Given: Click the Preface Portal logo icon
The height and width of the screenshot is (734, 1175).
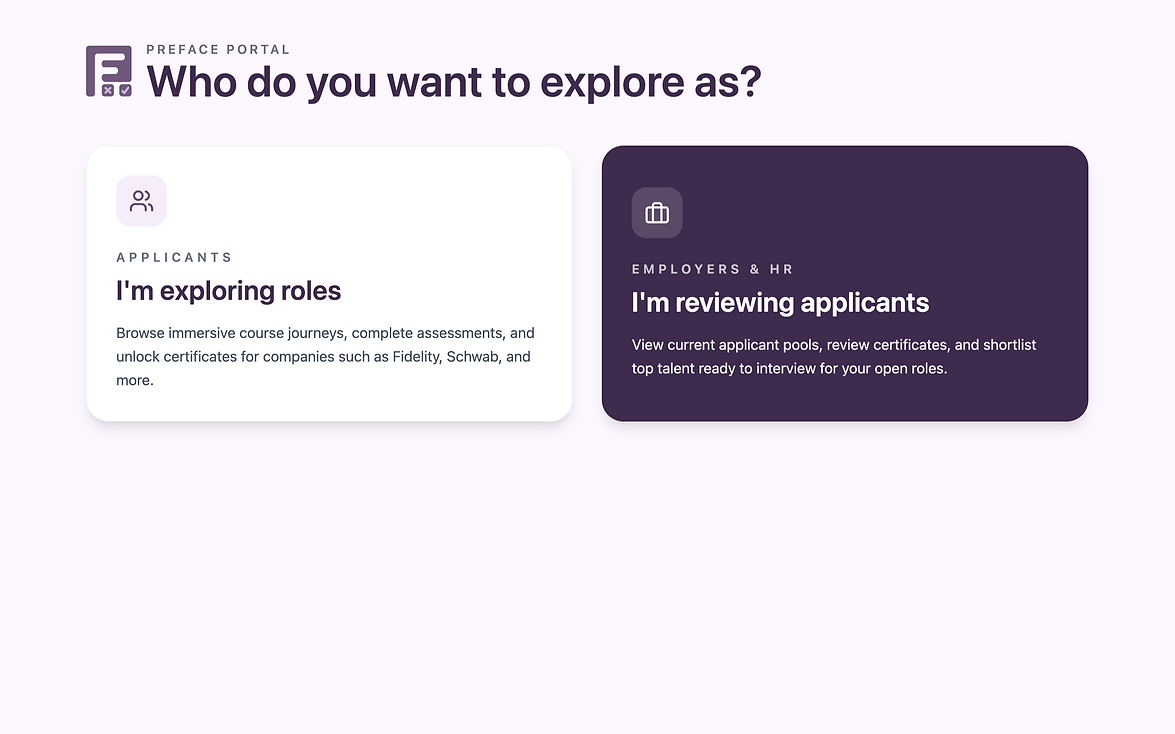Looking at the screenshot, I should click(109, 71).
